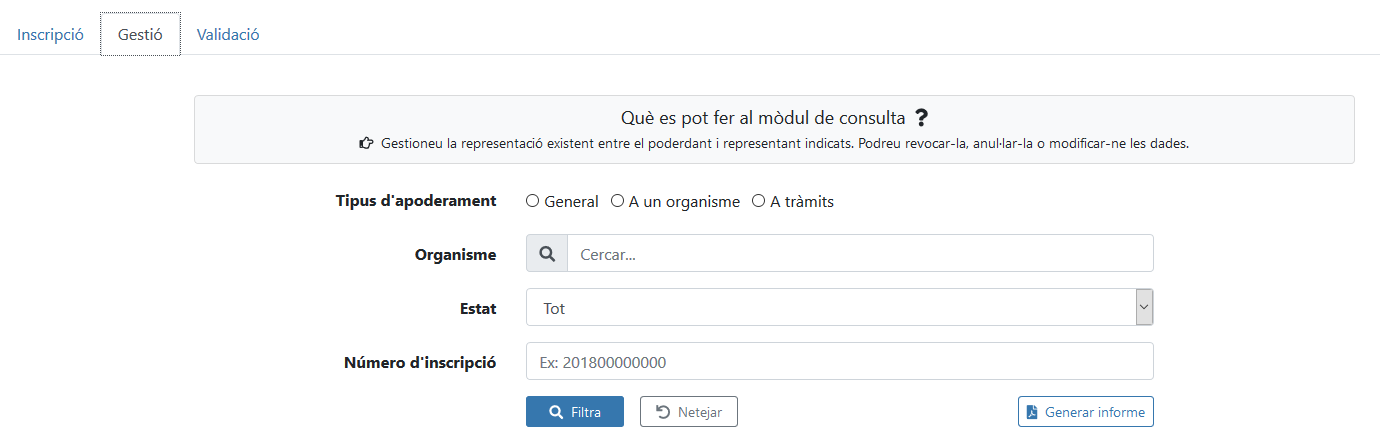Open the Validació tab
1380x442 pixels.
tap(228, 34)
